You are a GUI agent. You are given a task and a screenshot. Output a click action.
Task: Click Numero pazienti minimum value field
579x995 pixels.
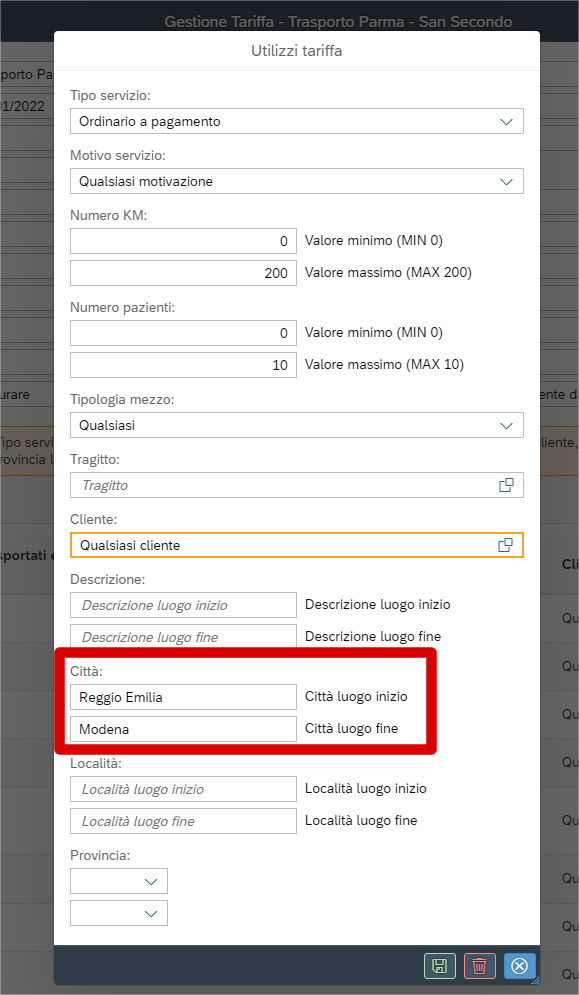point(183,333)
